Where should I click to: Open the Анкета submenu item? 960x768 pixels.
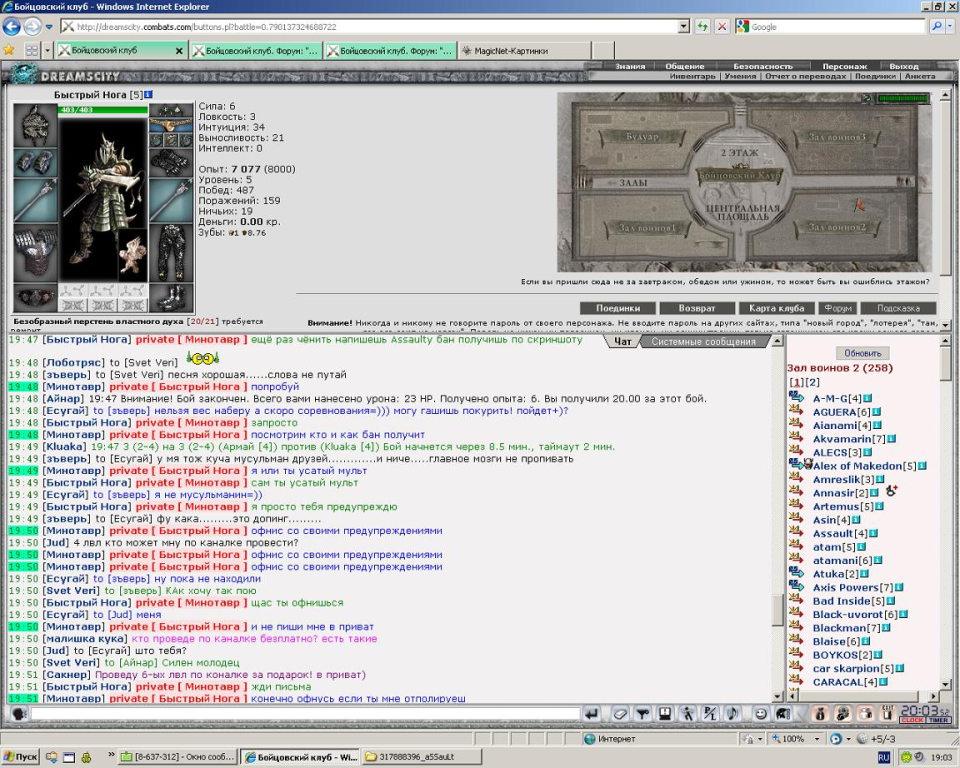click(920, 77)
